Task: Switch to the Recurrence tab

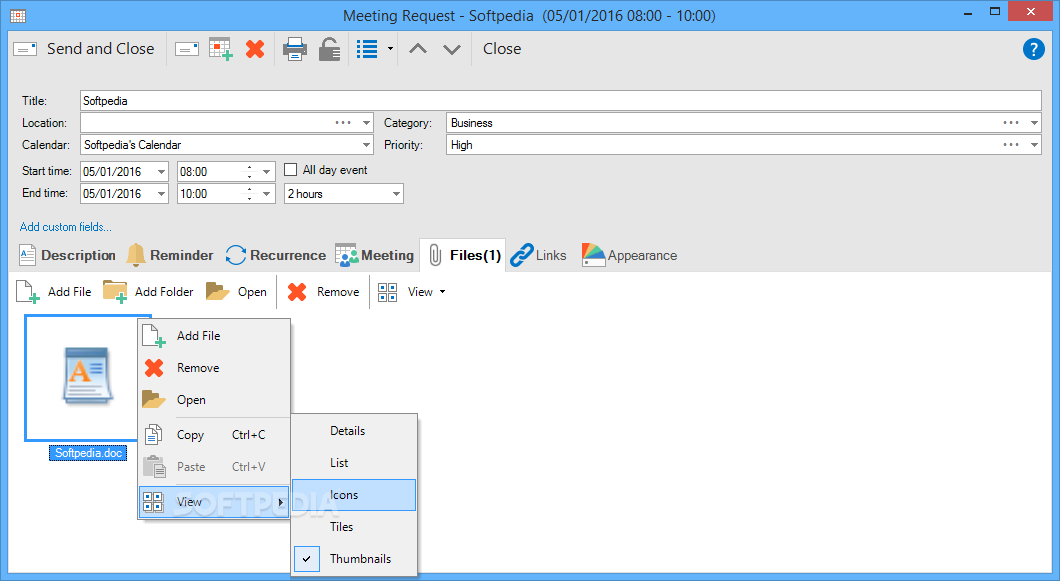Action: pyautogui.click(x=276, y=255)
